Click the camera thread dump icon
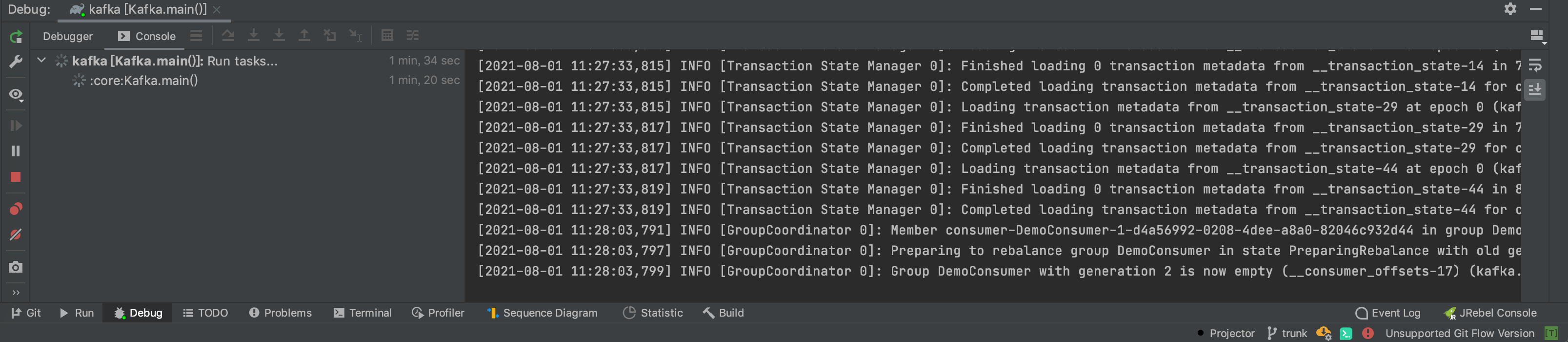1568x342 pixels. [x=16, y=267]
